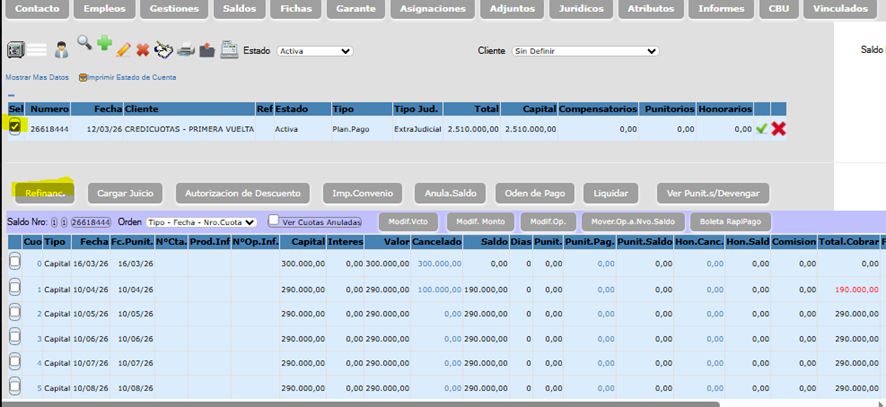Click the small icon beside Imprimir Estado de Cuenta
Viewport: 886px width, 407px height.
(83, 77)
